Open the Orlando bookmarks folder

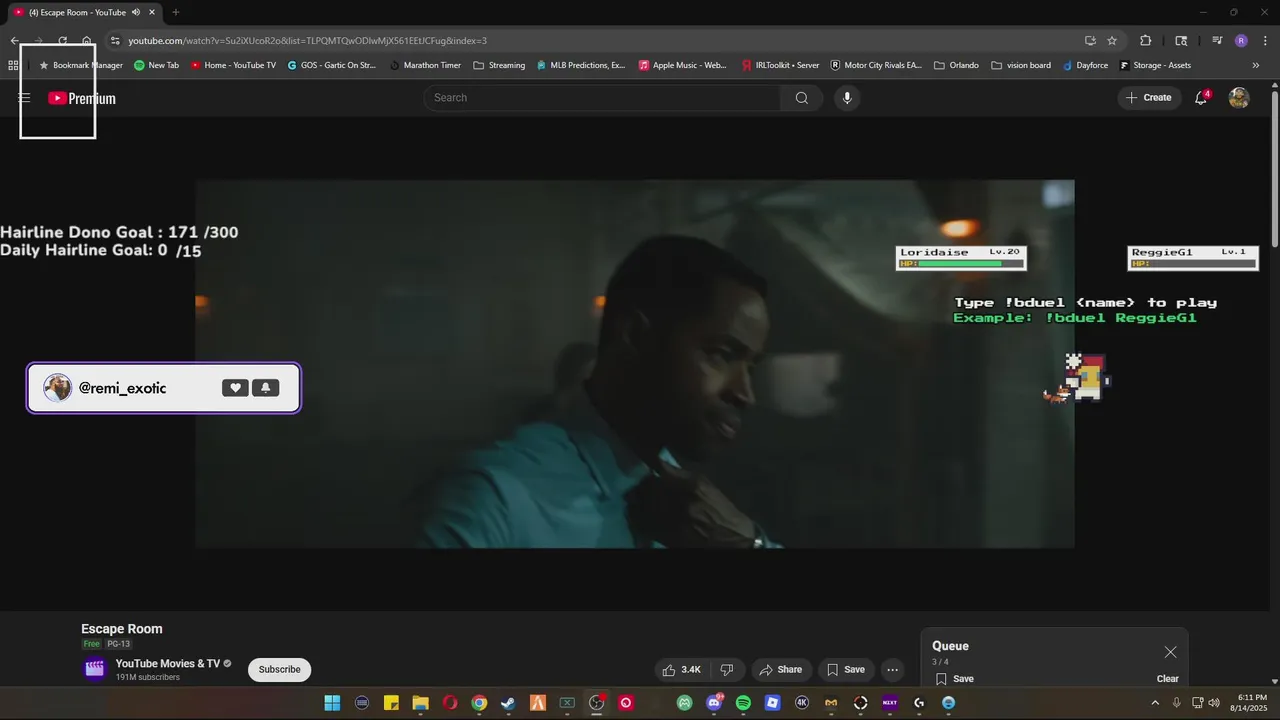(x=956, y=65)
